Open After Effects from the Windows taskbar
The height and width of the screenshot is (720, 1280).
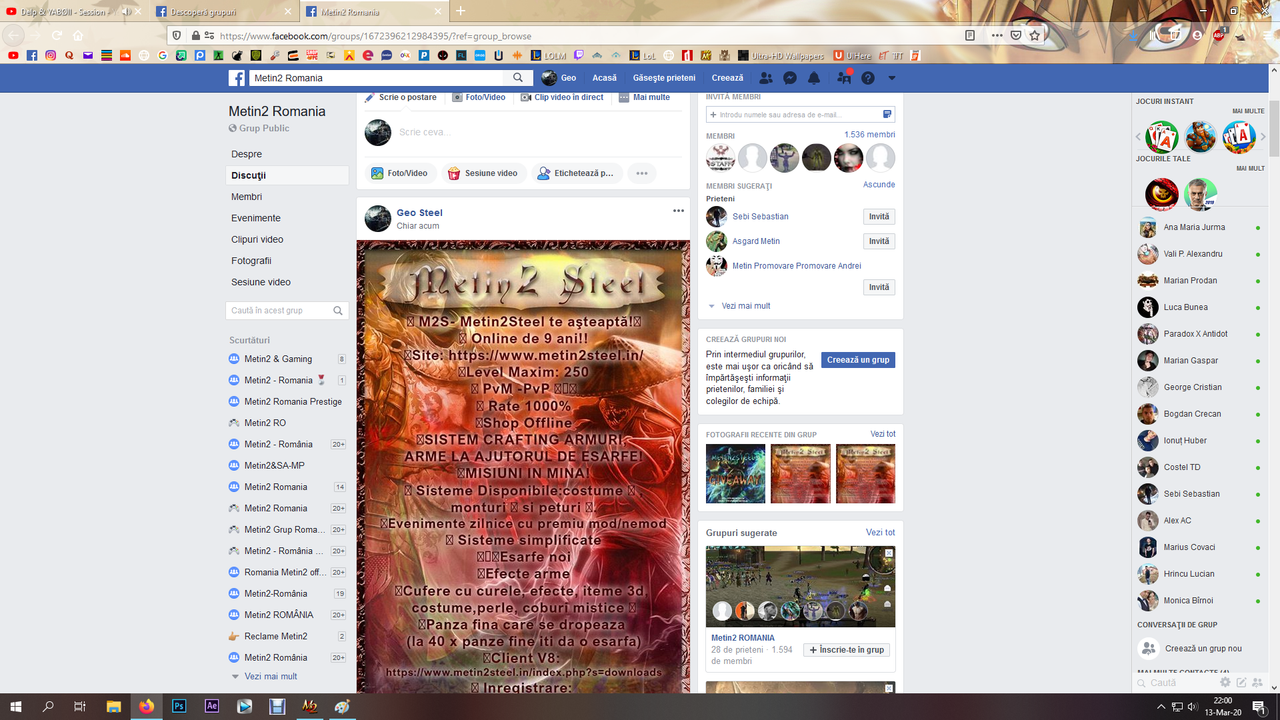tap(212, 706)
